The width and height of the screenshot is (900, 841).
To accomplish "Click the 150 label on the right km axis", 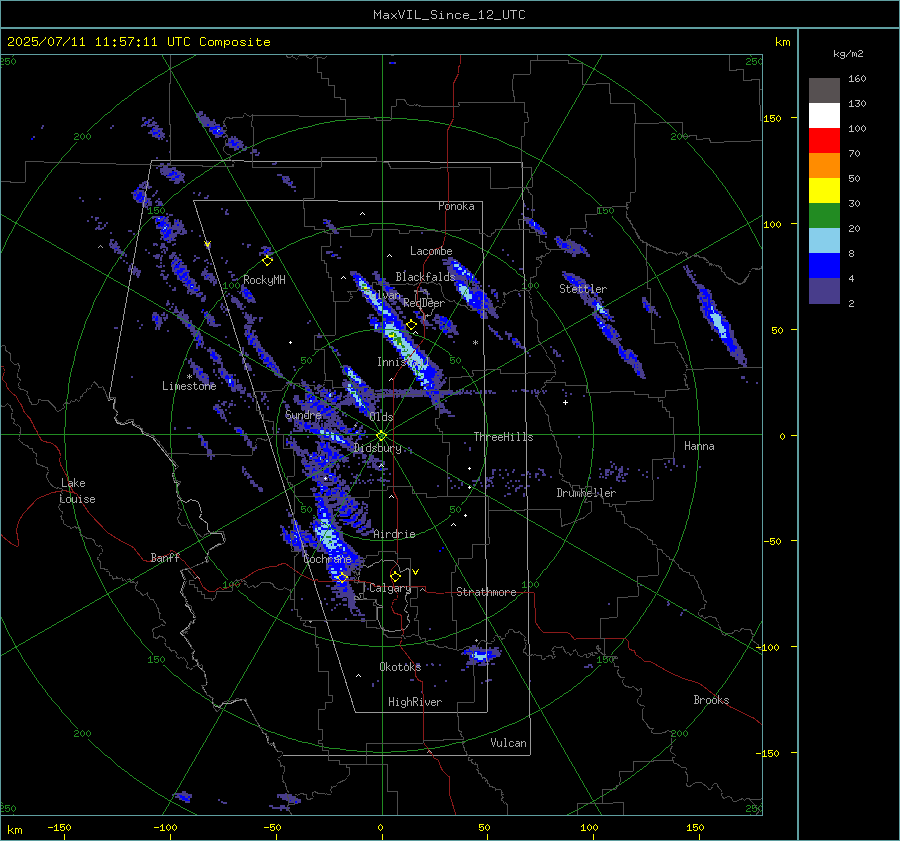I will tap(773, 118).
